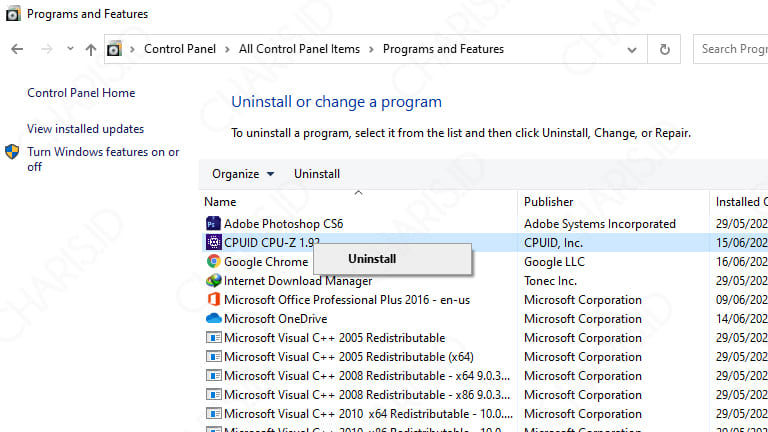
Task: Click icon of Visual C++ 2008 x64 entry
Action: click(213, 376)
